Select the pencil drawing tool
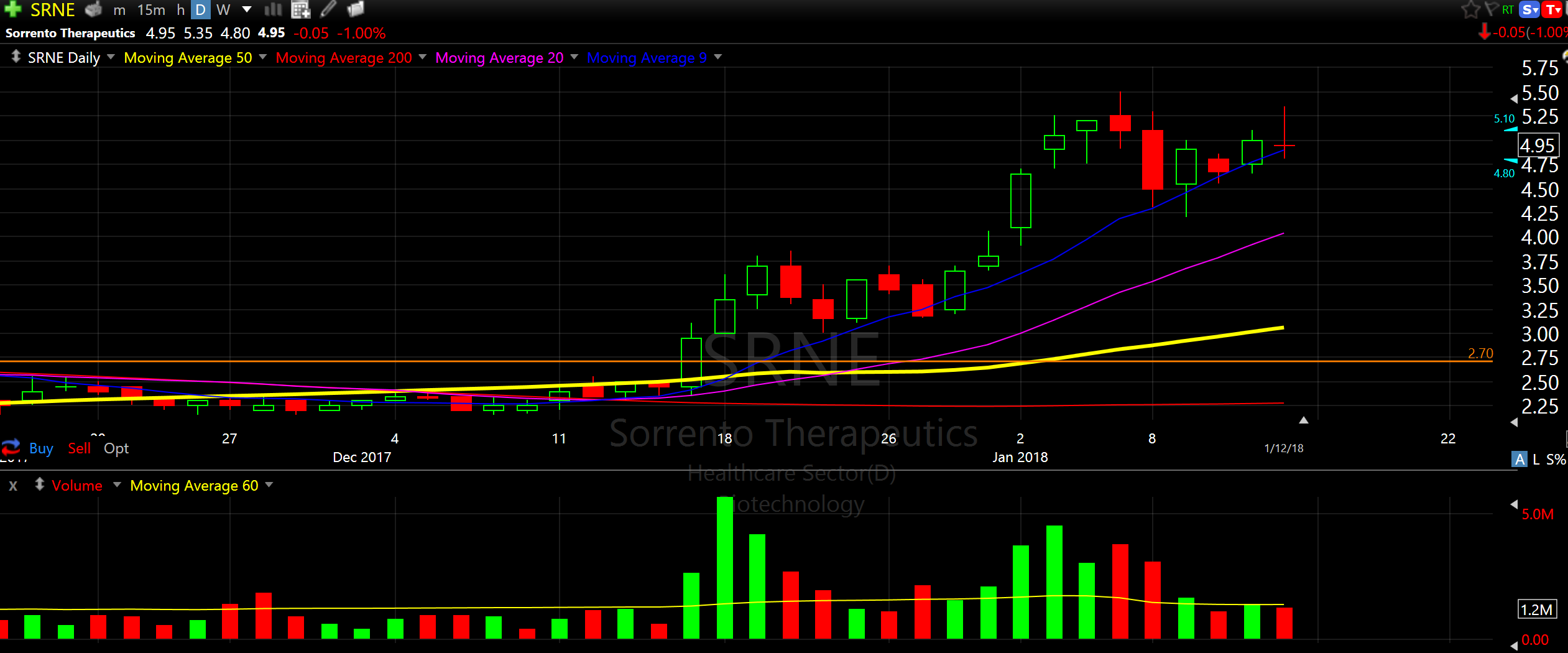 coord(328,9)
